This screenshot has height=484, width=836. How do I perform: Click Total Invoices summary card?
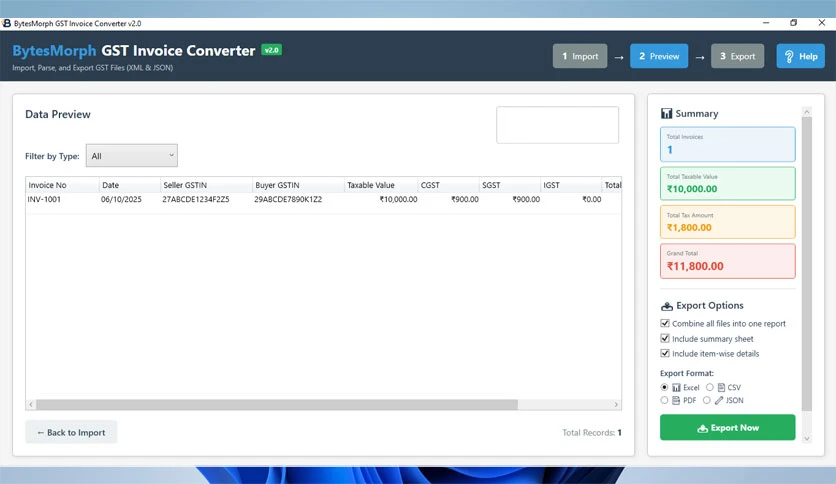[727, 144]
